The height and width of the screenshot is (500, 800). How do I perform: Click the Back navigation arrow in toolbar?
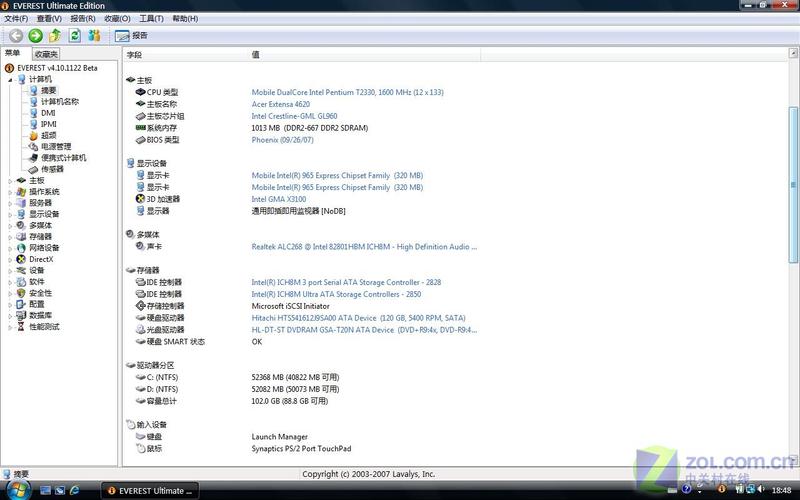pos(16,35)
